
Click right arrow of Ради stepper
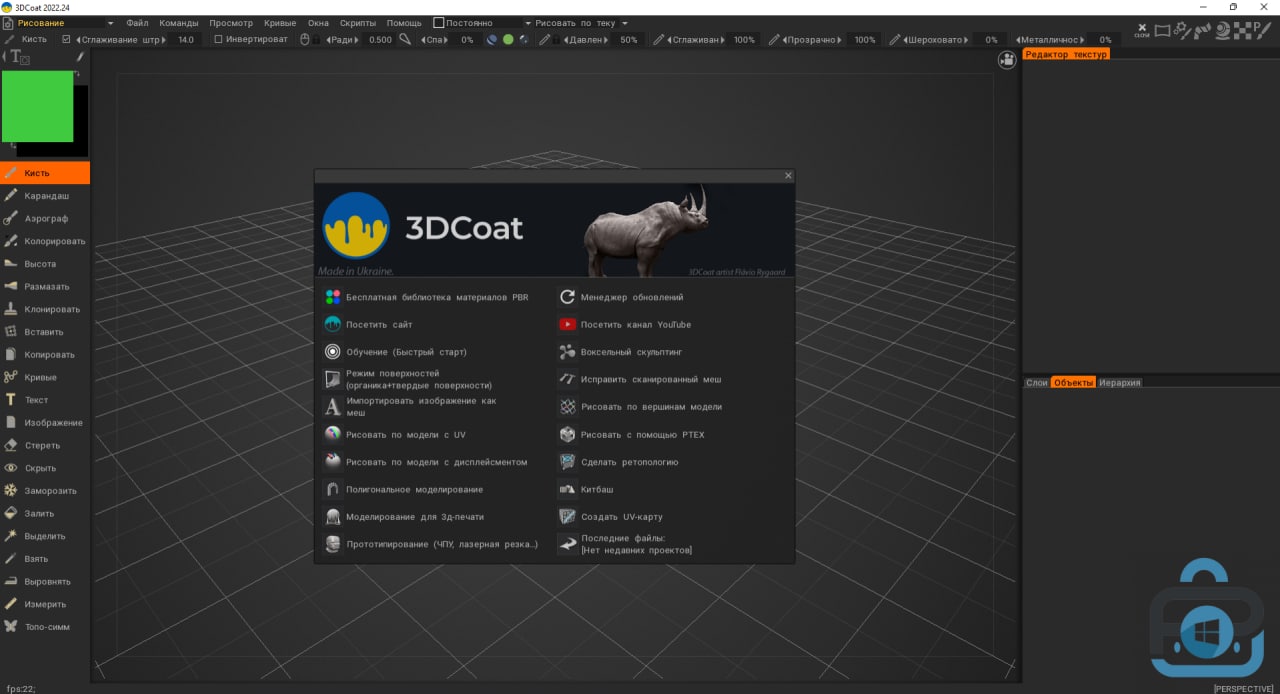(x=357, y=40)
